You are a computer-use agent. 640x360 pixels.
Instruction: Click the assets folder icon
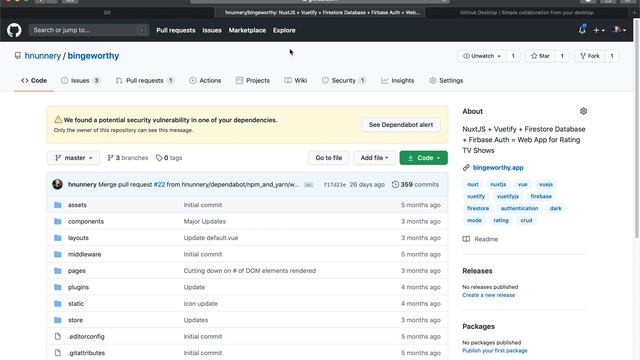pyautogui.click(x=58, y=205)
